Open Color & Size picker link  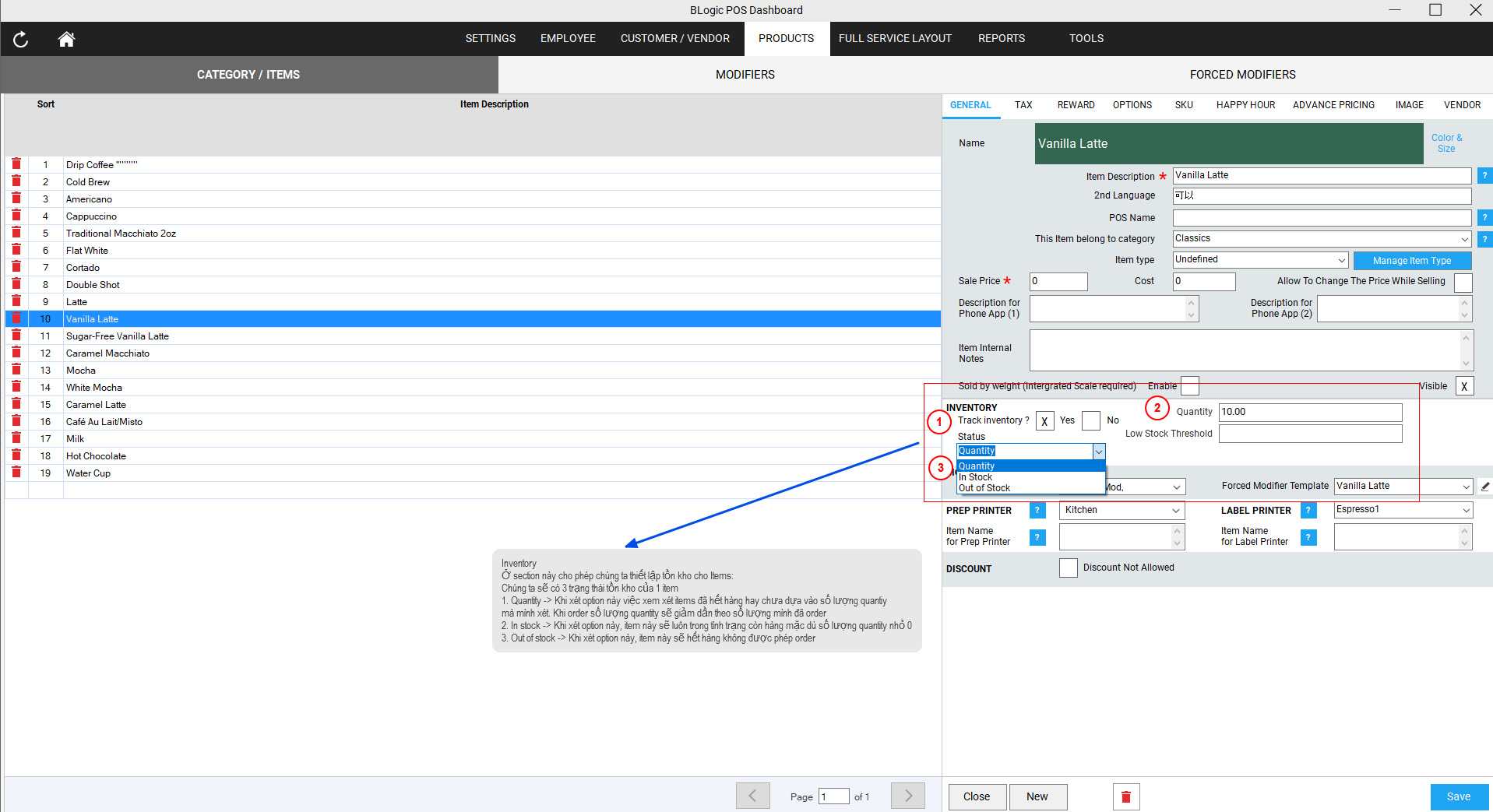[x=1446, y=143]
